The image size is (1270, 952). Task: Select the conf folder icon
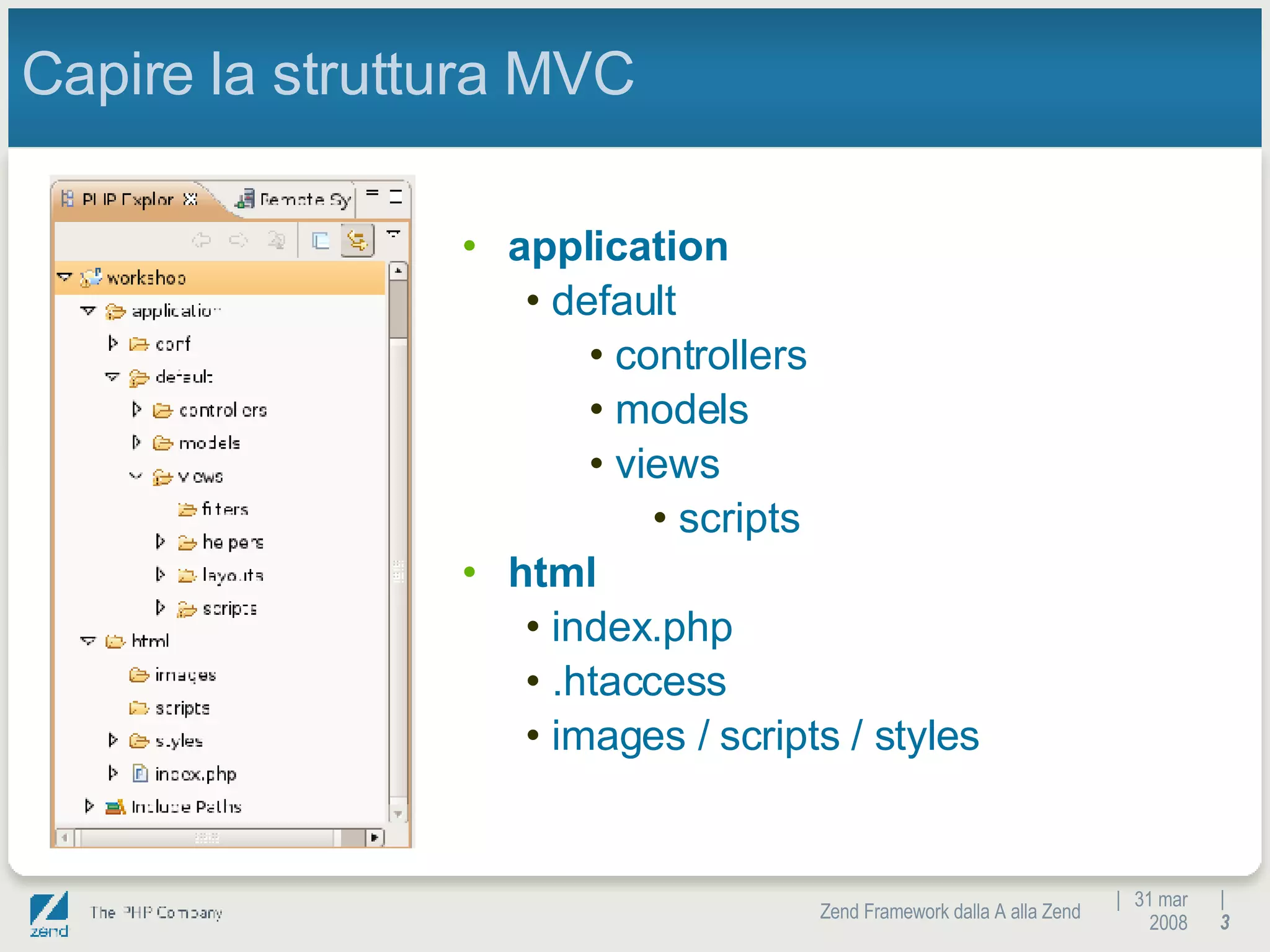tap(139, 344)
